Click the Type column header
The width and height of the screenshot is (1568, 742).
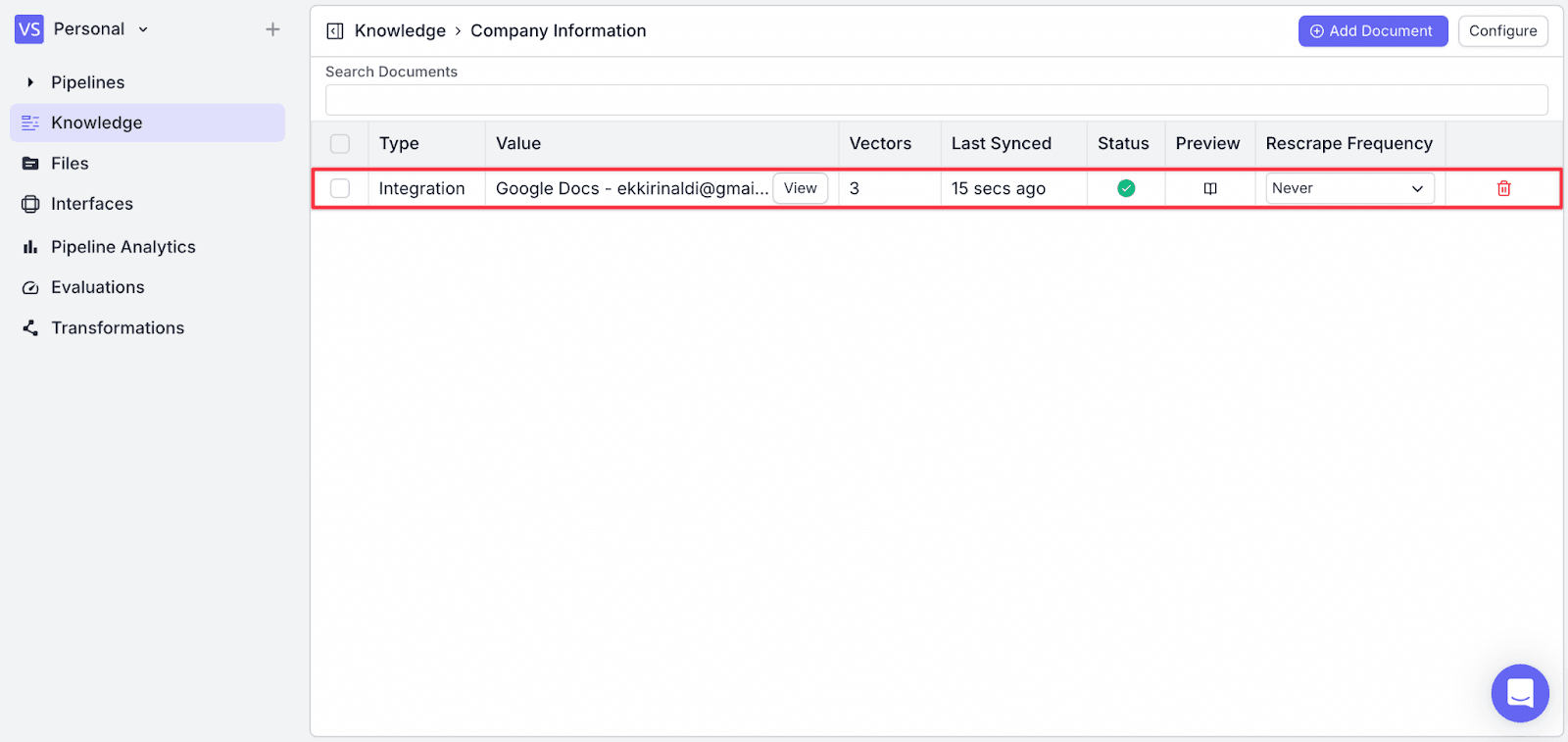[399, 144]
